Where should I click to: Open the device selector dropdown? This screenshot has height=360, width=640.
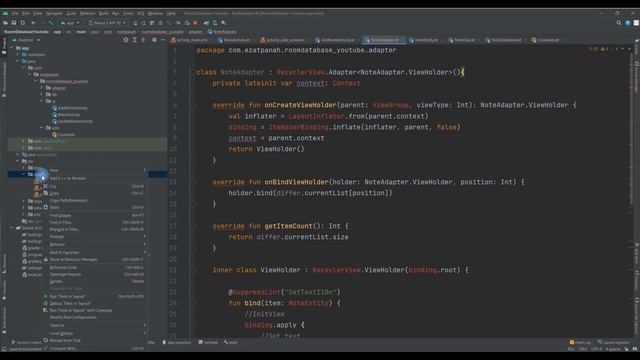coord(107,23)
